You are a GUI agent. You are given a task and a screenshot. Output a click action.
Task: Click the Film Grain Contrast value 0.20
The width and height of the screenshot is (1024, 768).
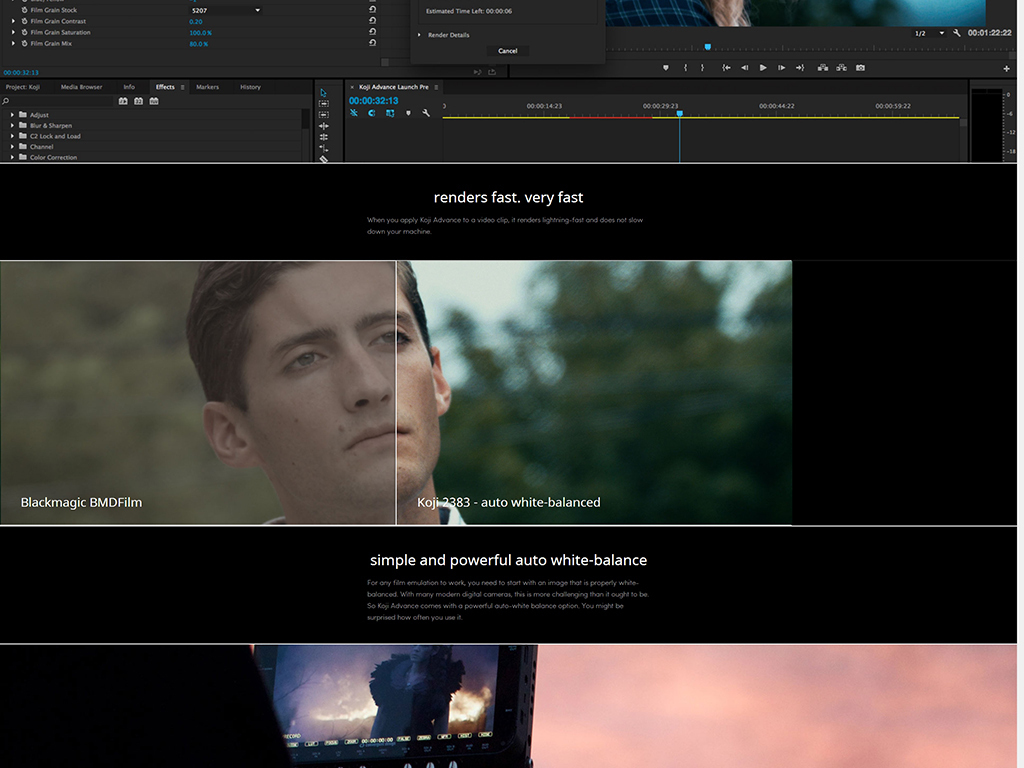(196, 22)
